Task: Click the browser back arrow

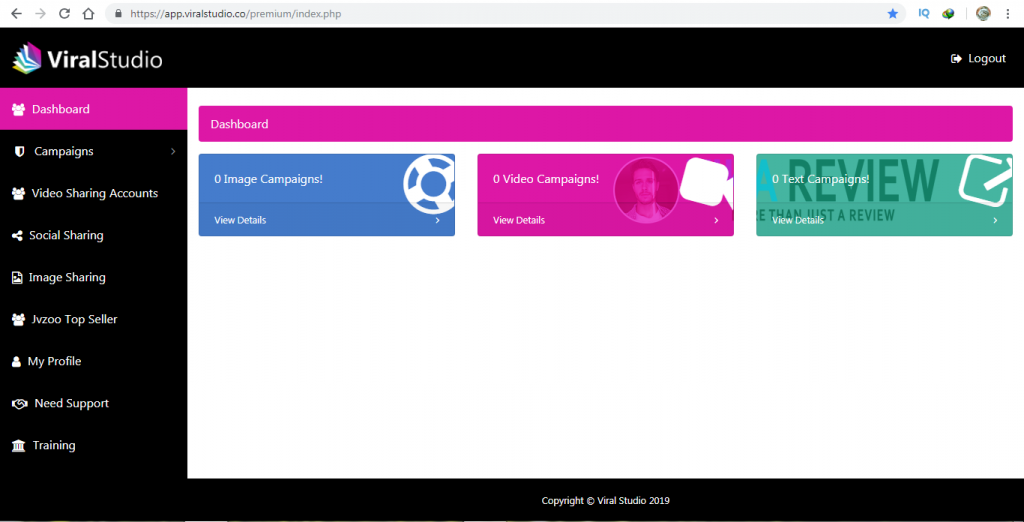Action: (16, 14)
